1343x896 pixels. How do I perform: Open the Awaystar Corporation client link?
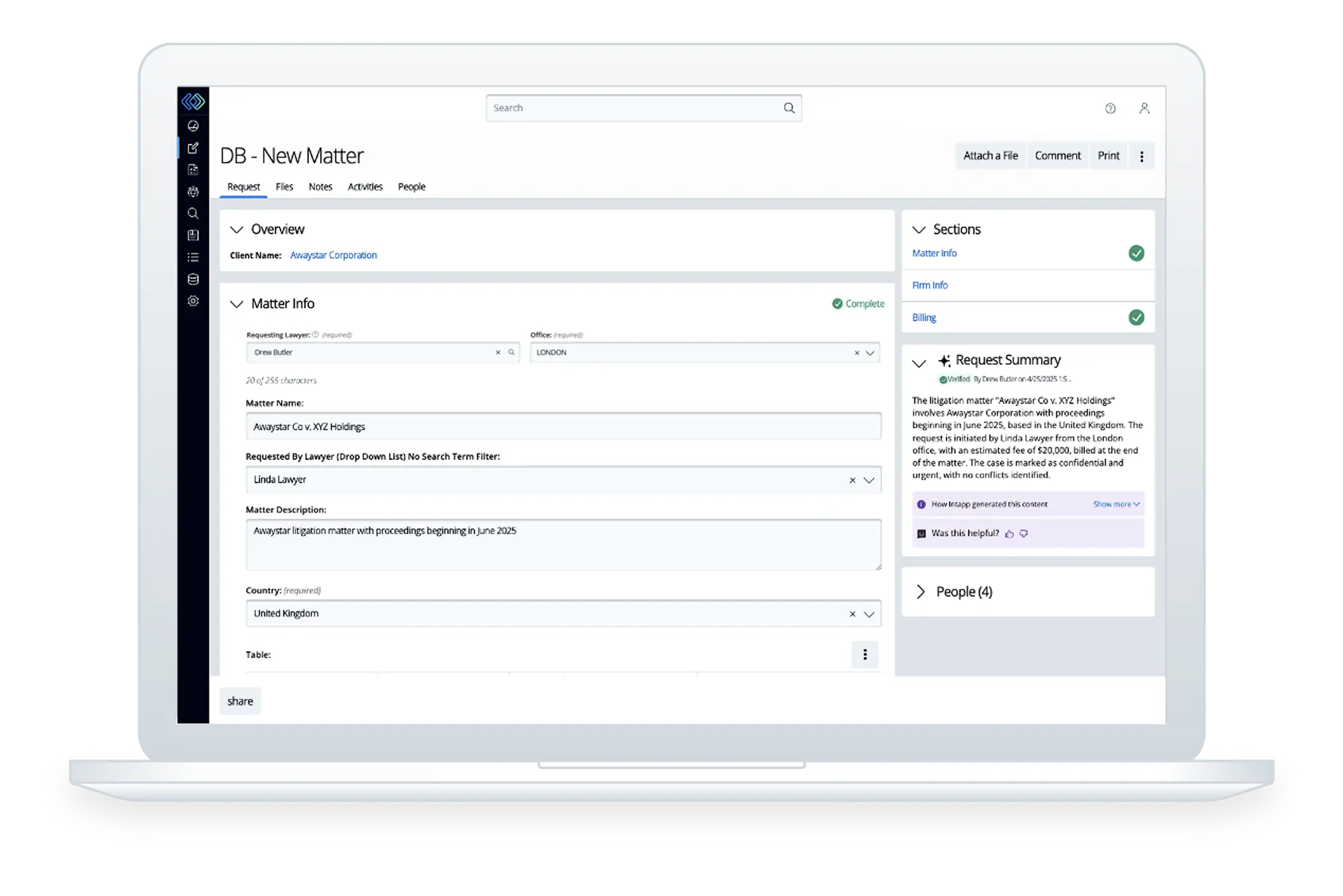click(x=334, y=256)
